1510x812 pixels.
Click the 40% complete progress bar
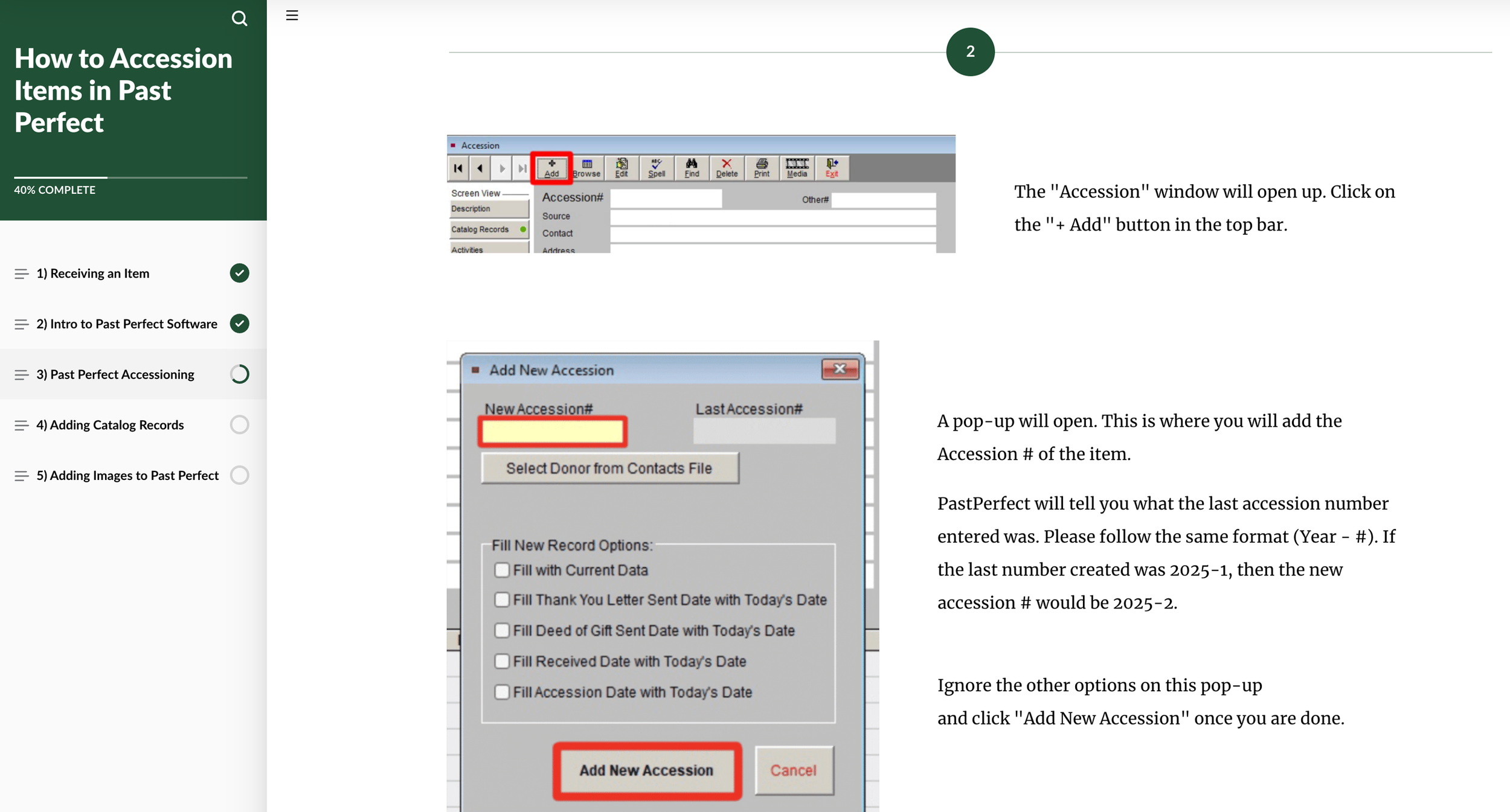point(130,177)
